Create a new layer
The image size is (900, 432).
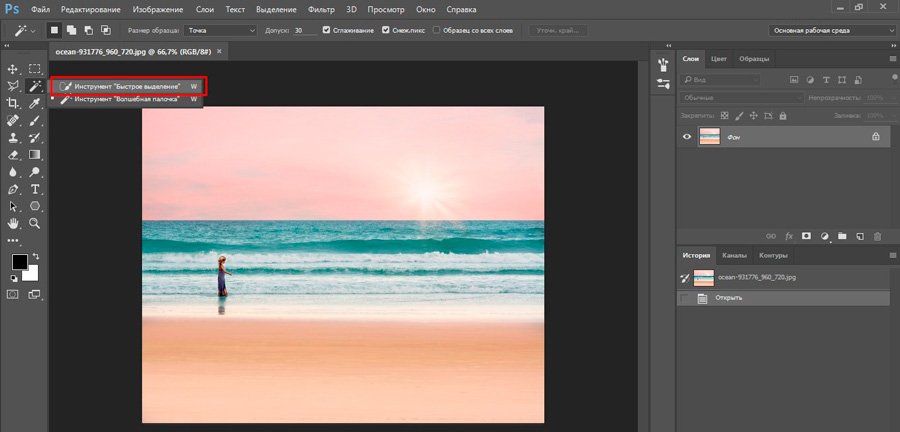[x=860, y=236]
